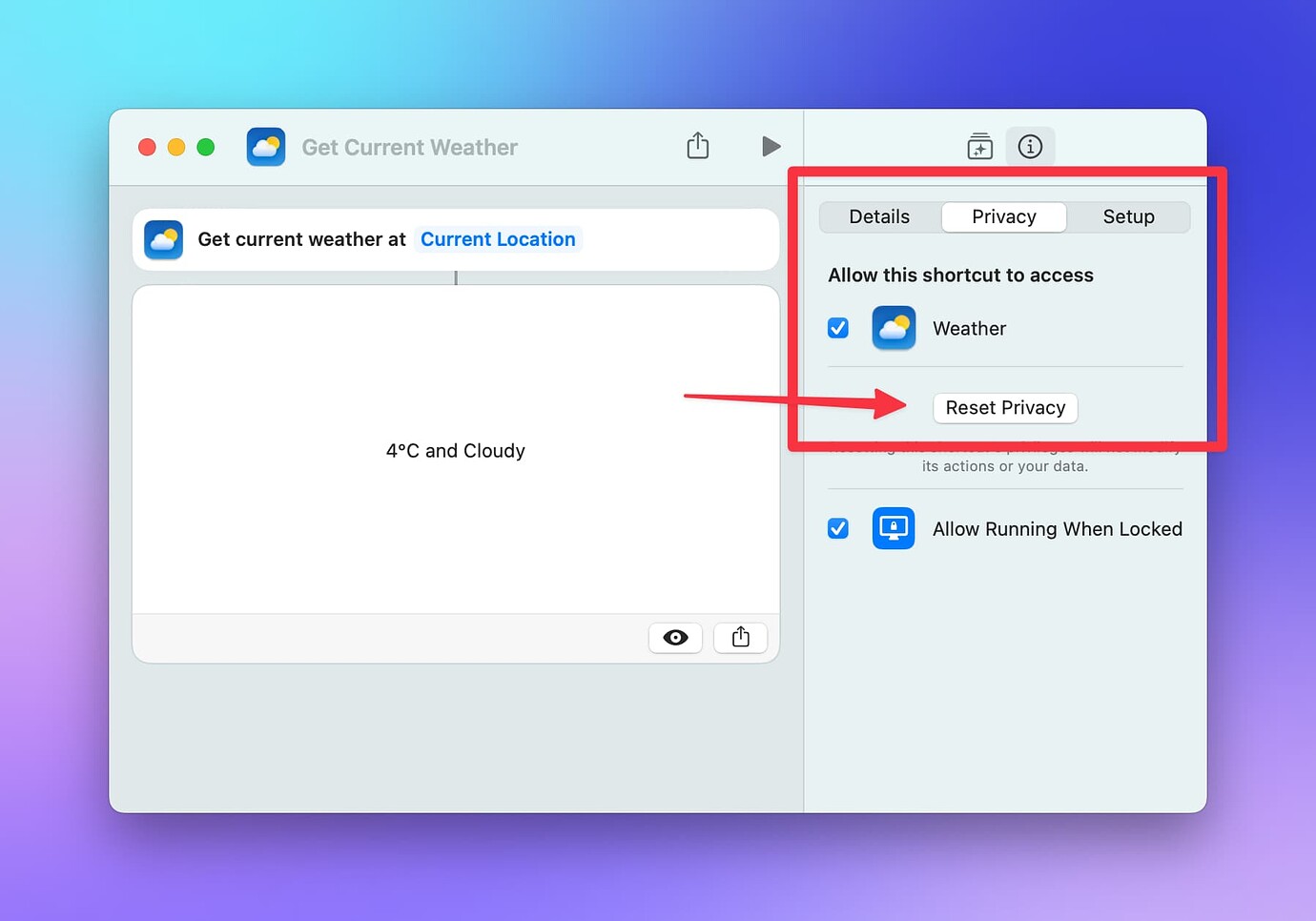Click the Weather app icon in Privacy list
The height and width of the screenshot is (921, 1316).
pos(894,328)
